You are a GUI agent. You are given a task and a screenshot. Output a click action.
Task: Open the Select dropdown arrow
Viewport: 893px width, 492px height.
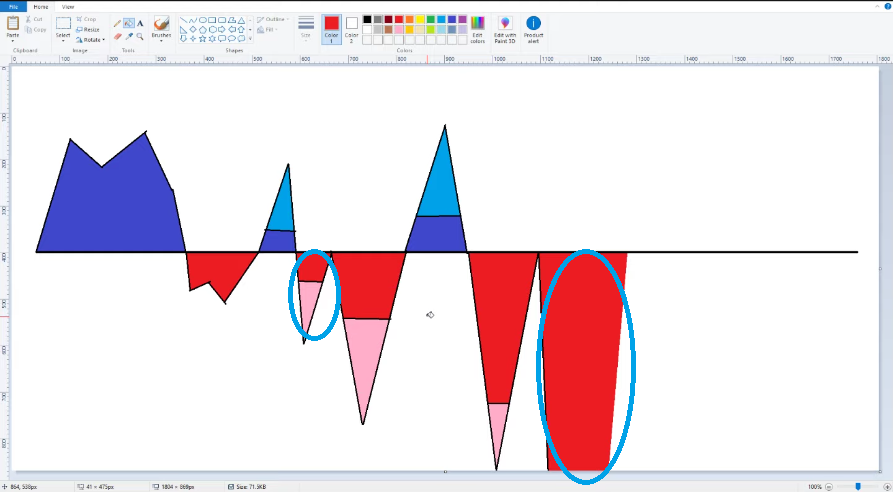(63, 41)
